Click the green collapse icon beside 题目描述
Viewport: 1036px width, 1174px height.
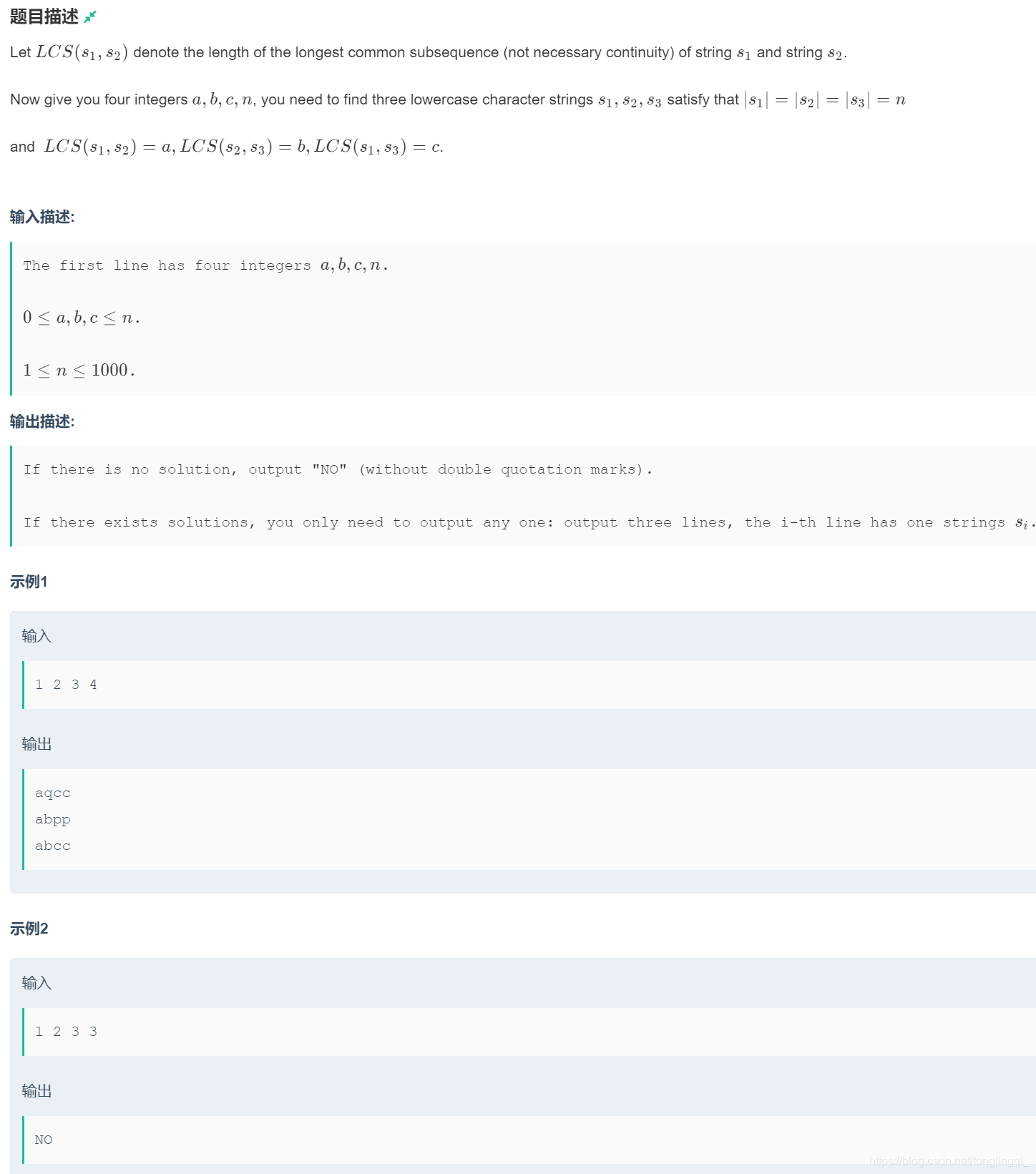pyautogui.click(x=89, y=16)
